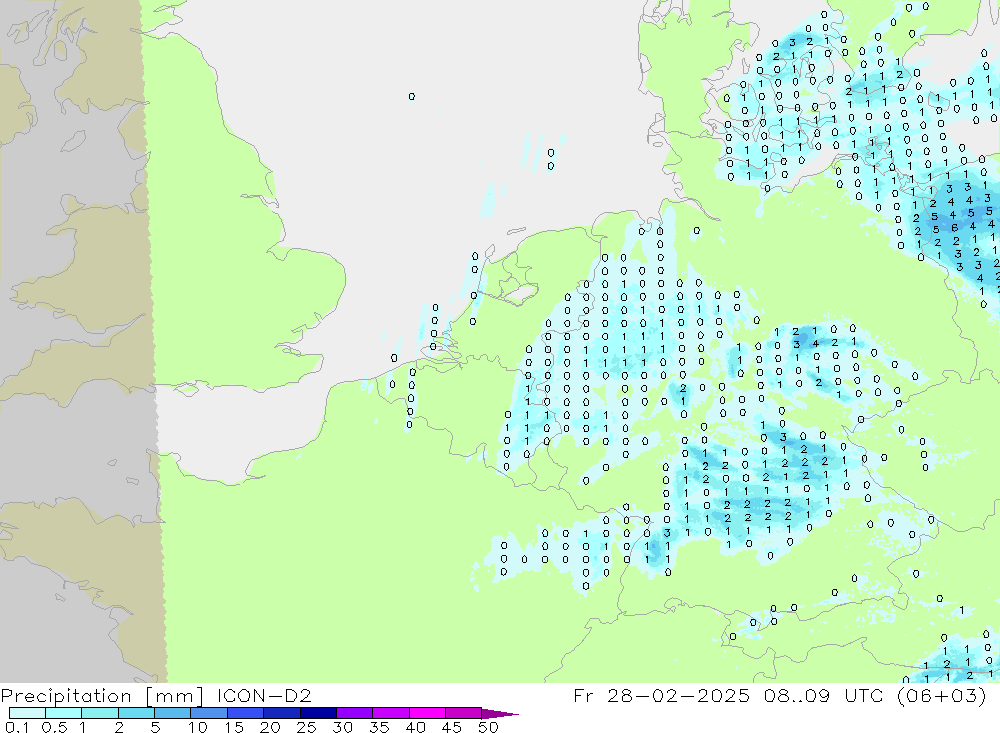1000x733 pixels.
Task: Click the legend value label '35'
Action: pos(379,727)
